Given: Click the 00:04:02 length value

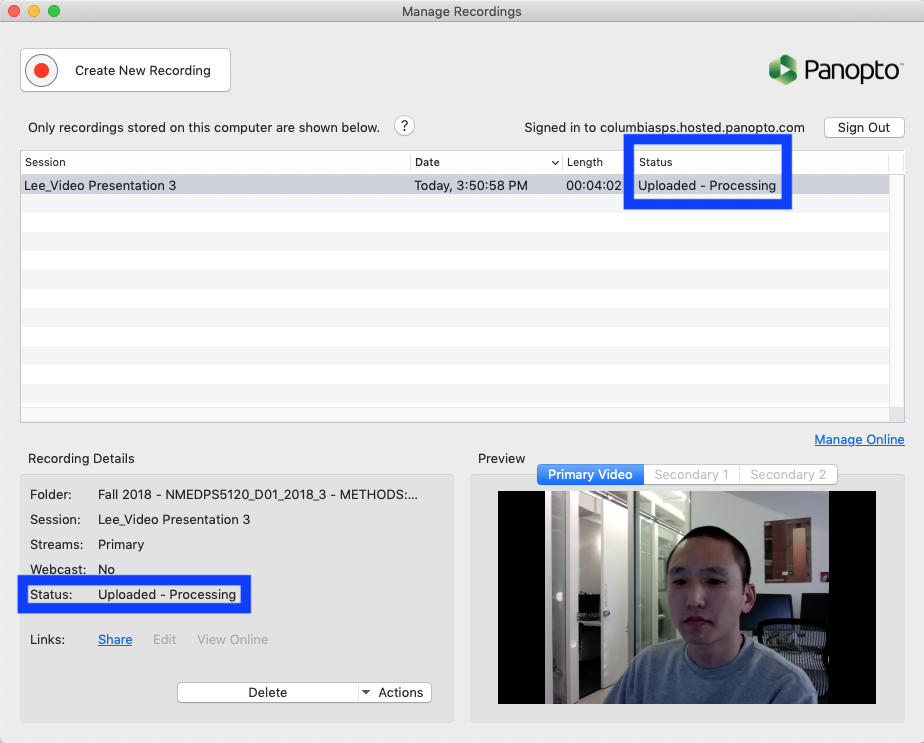Looking at the screenshot, I should [593, 185].
